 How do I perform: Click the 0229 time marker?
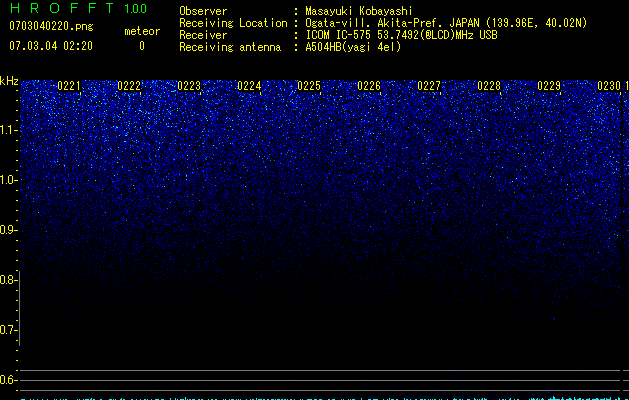tap(549, 86)
